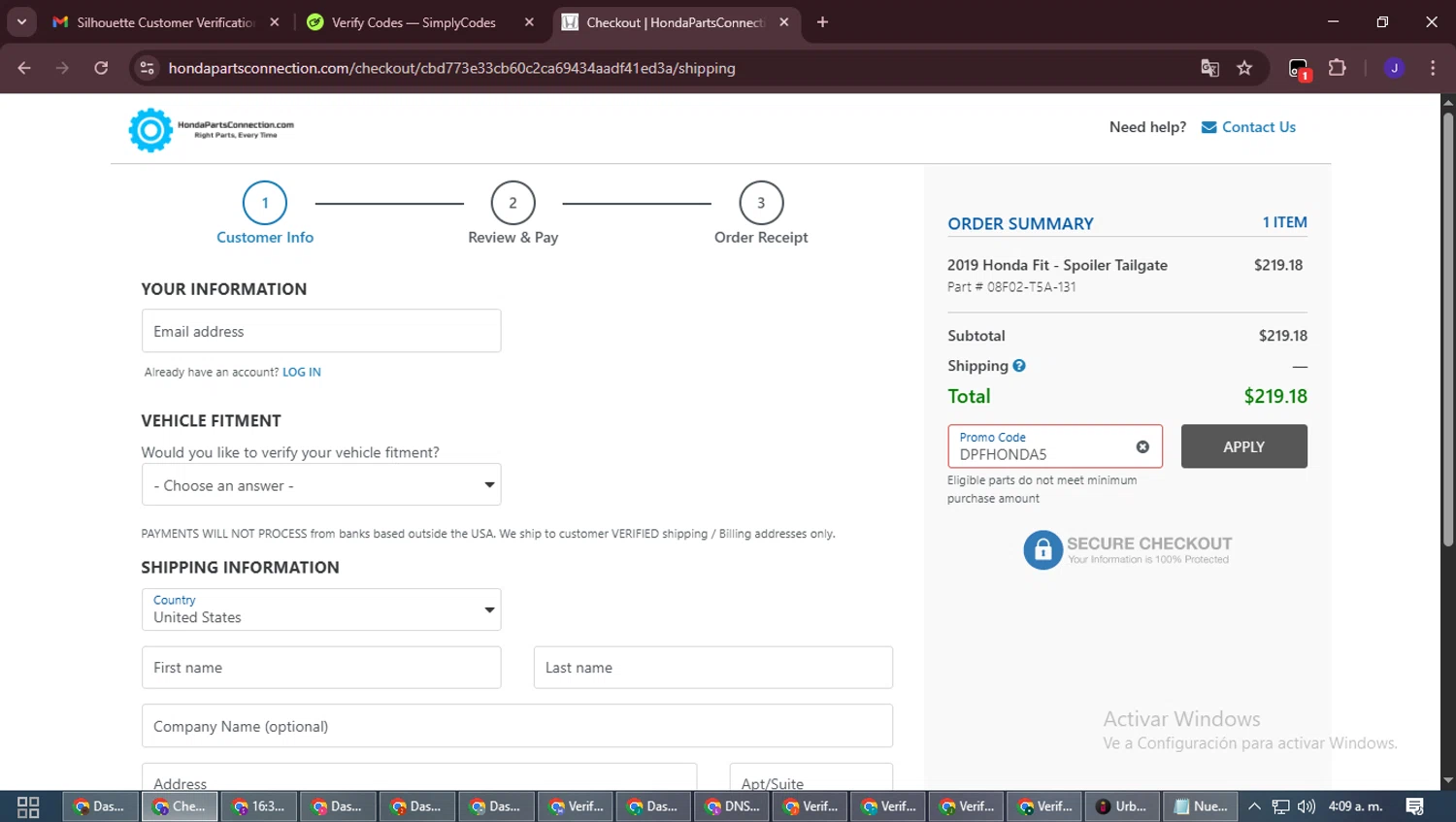Click the green Total $219.18 amount

[1275, 396]
